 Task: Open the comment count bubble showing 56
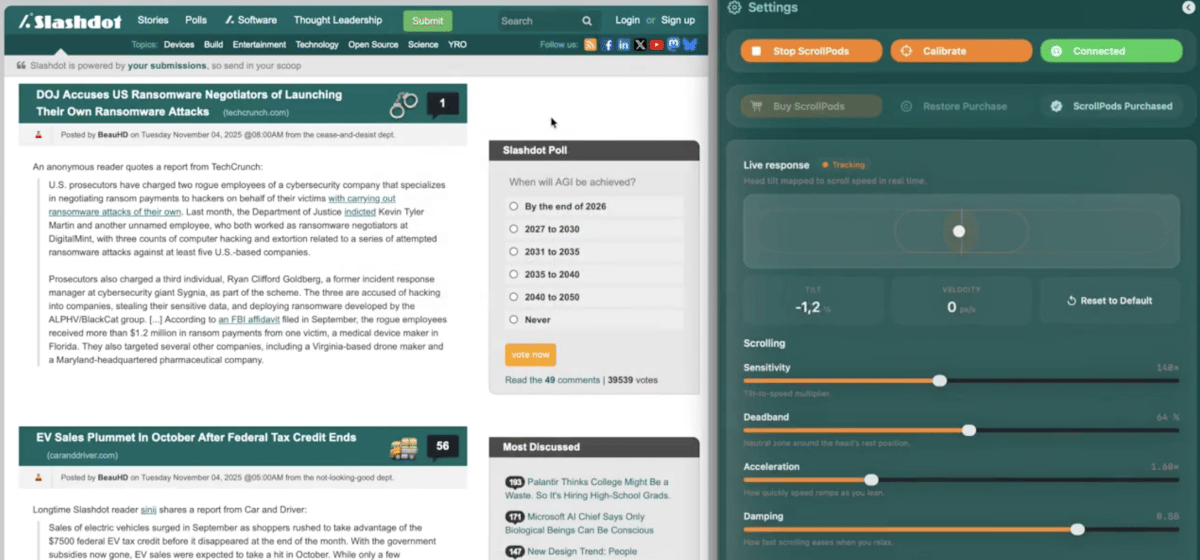point(442,446)
